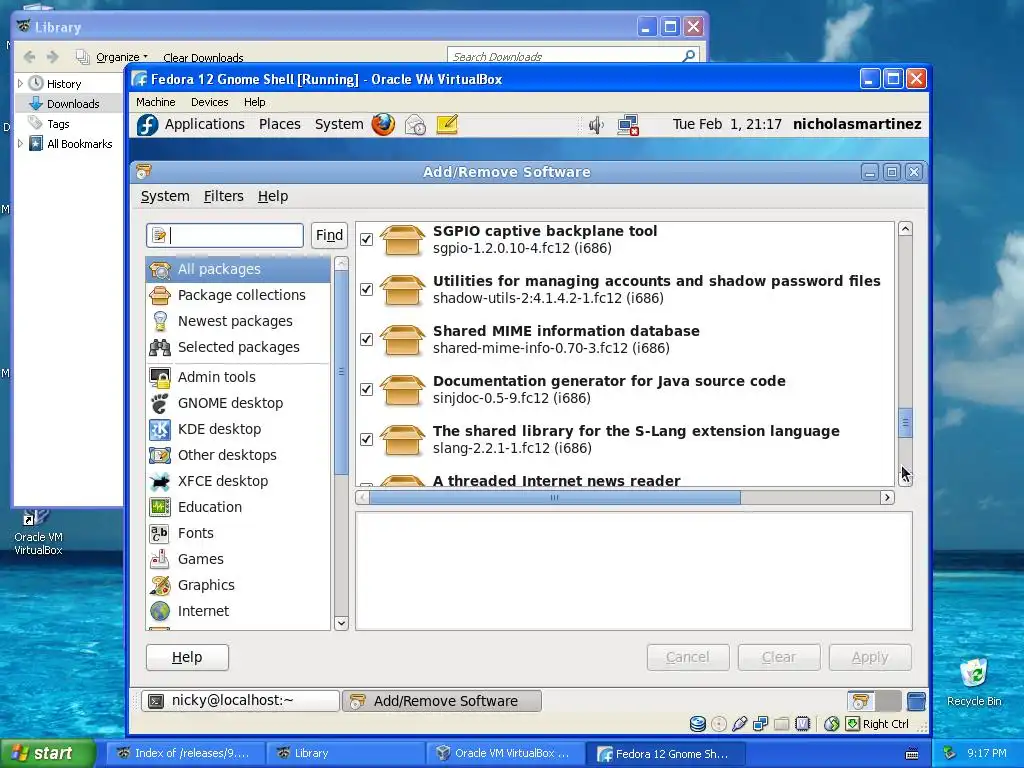The height and width of the screenshot is (768, 1024).
Task: Open the GNOME Places menu
Action: [280, 124]
